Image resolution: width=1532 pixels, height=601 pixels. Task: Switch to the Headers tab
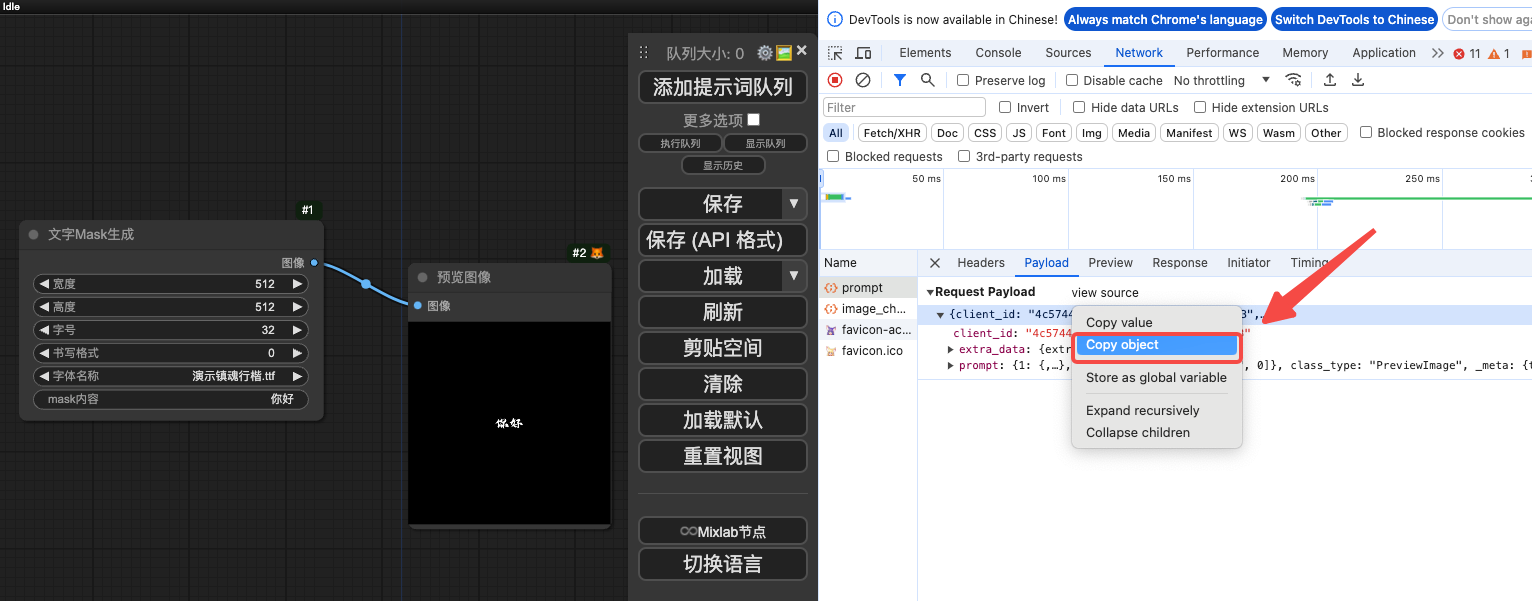[x=980, y=263]
